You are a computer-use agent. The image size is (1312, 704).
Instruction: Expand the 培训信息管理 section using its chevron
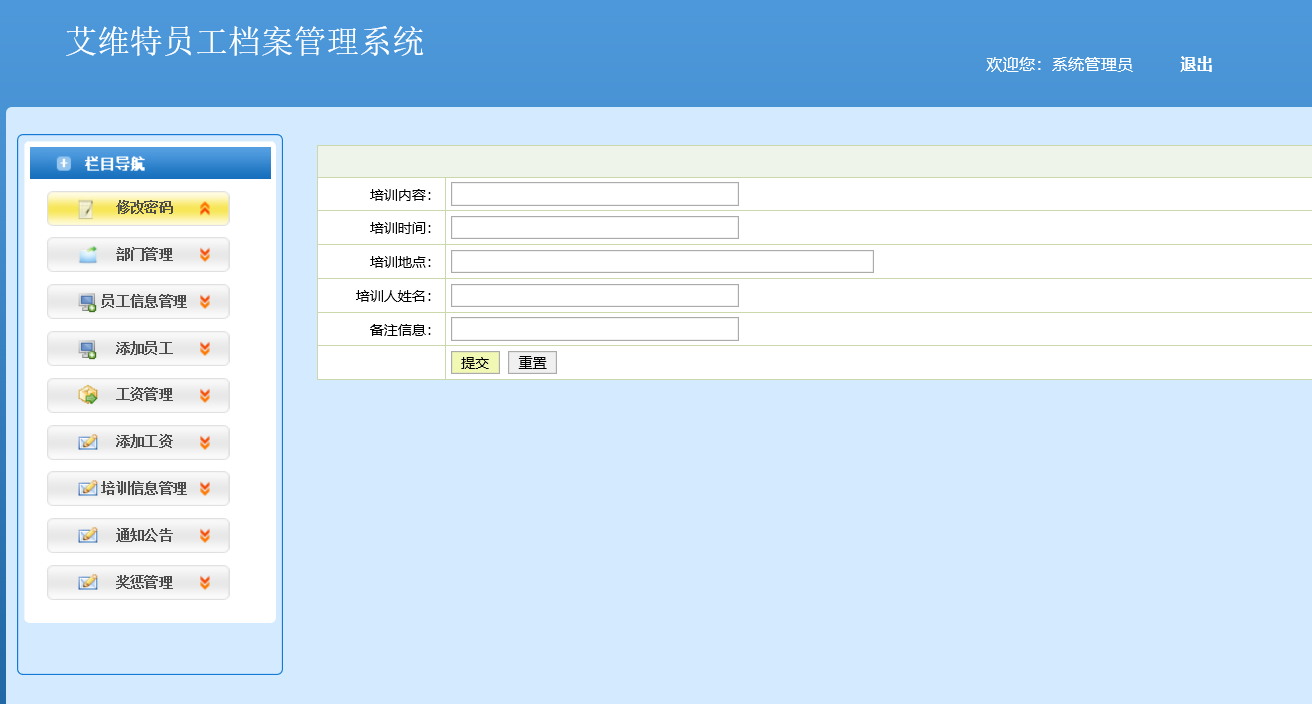point(205,489)
